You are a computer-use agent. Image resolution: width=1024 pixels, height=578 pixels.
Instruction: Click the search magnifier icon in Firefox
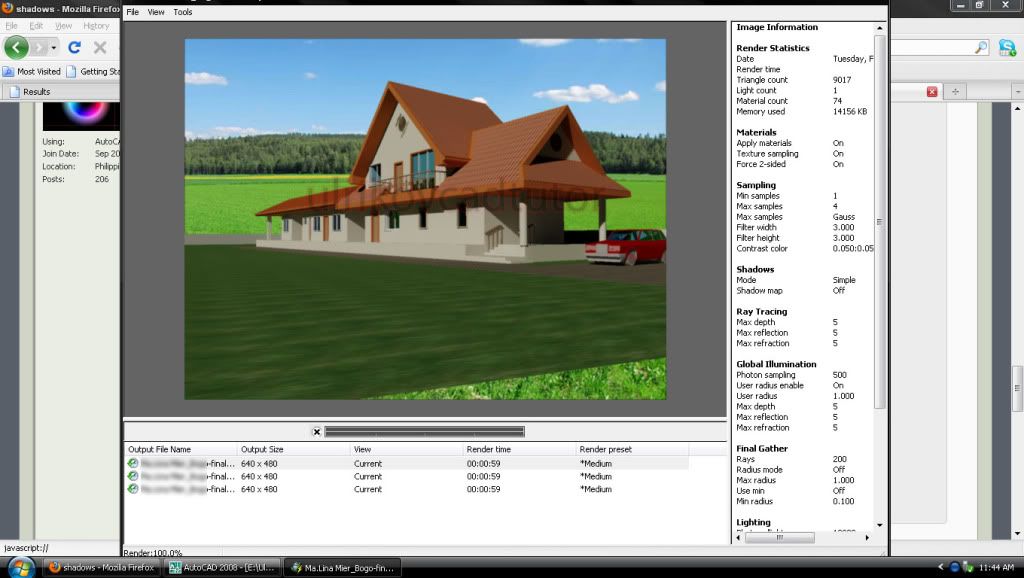(x=981, y=47)
